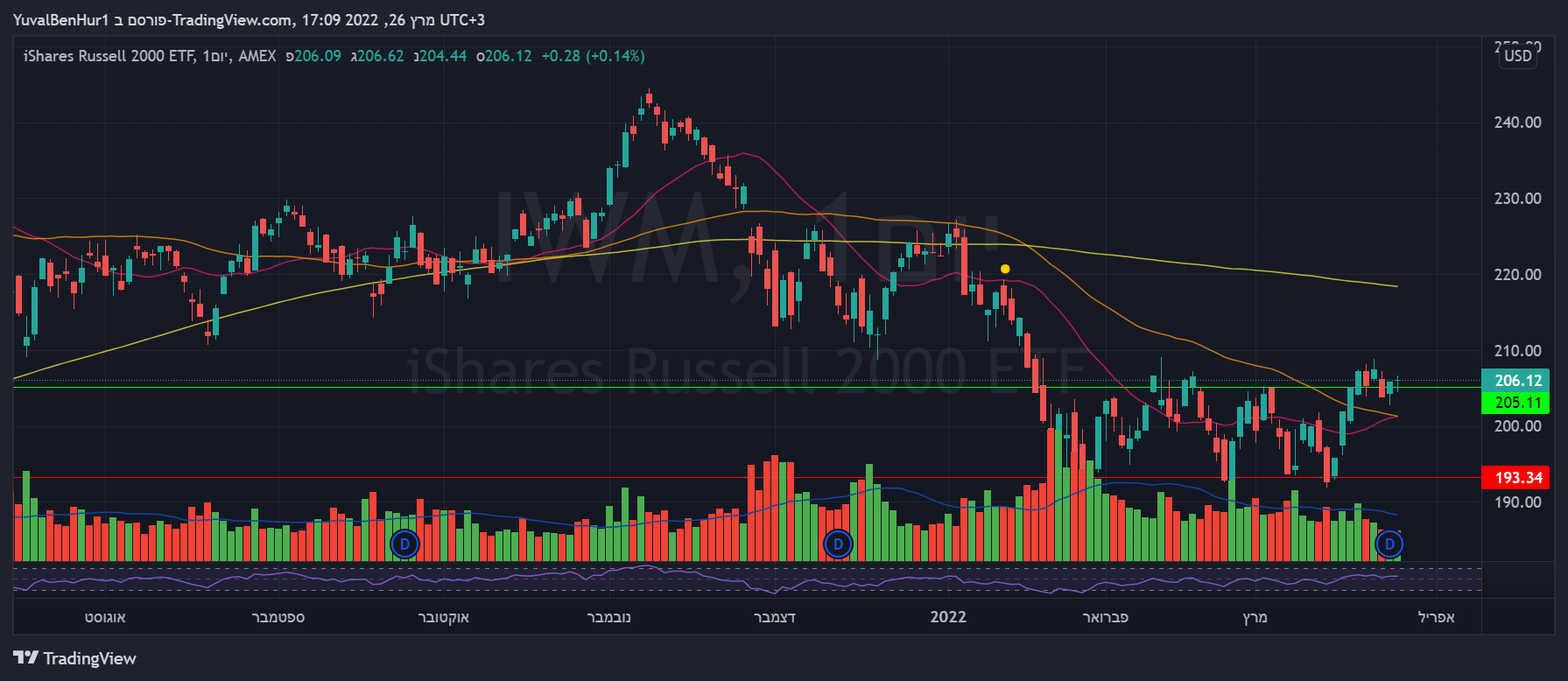This screenshot has height=681, width=1568.
Task: Click the high value 206.62 in legend
Action: (381, 56)
